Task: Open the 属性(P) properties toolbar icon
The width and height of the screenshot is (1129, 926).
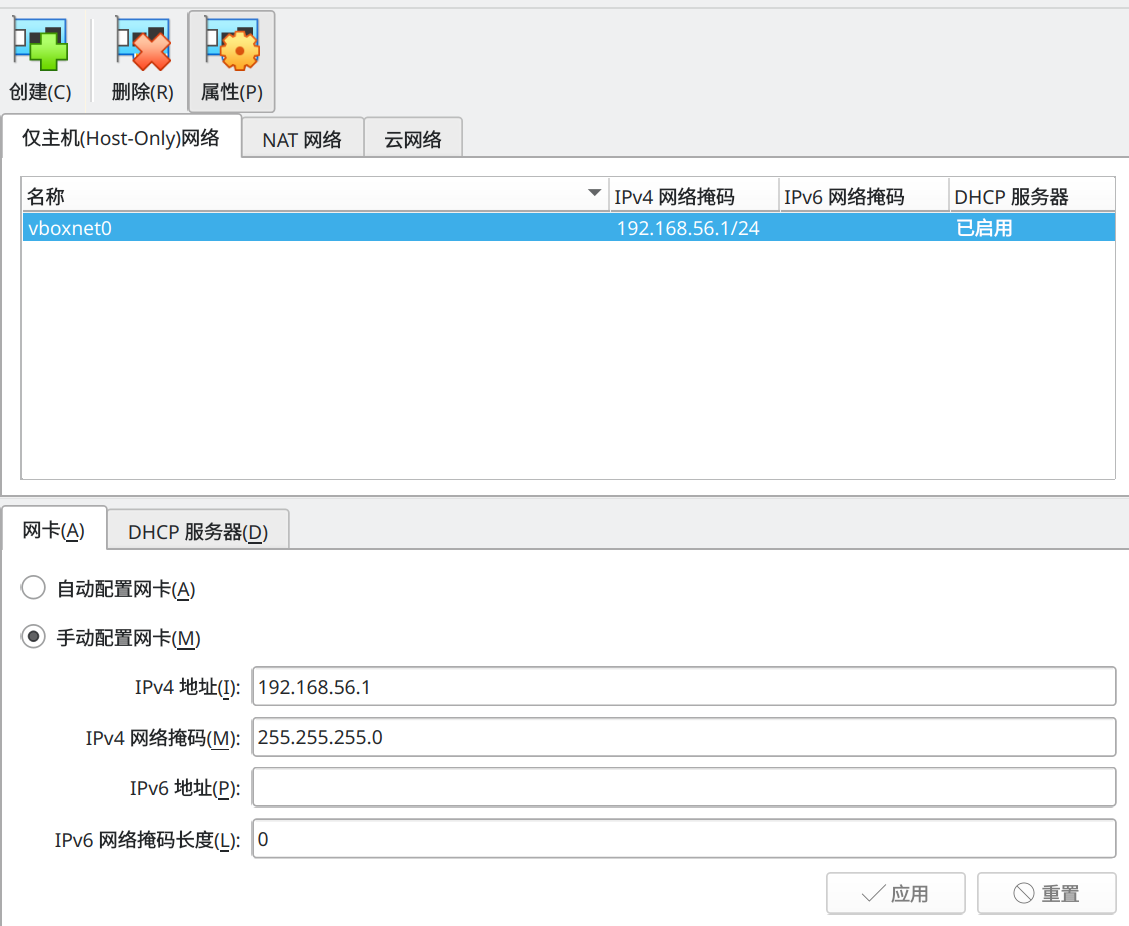Action: click(x=231, y=60)
